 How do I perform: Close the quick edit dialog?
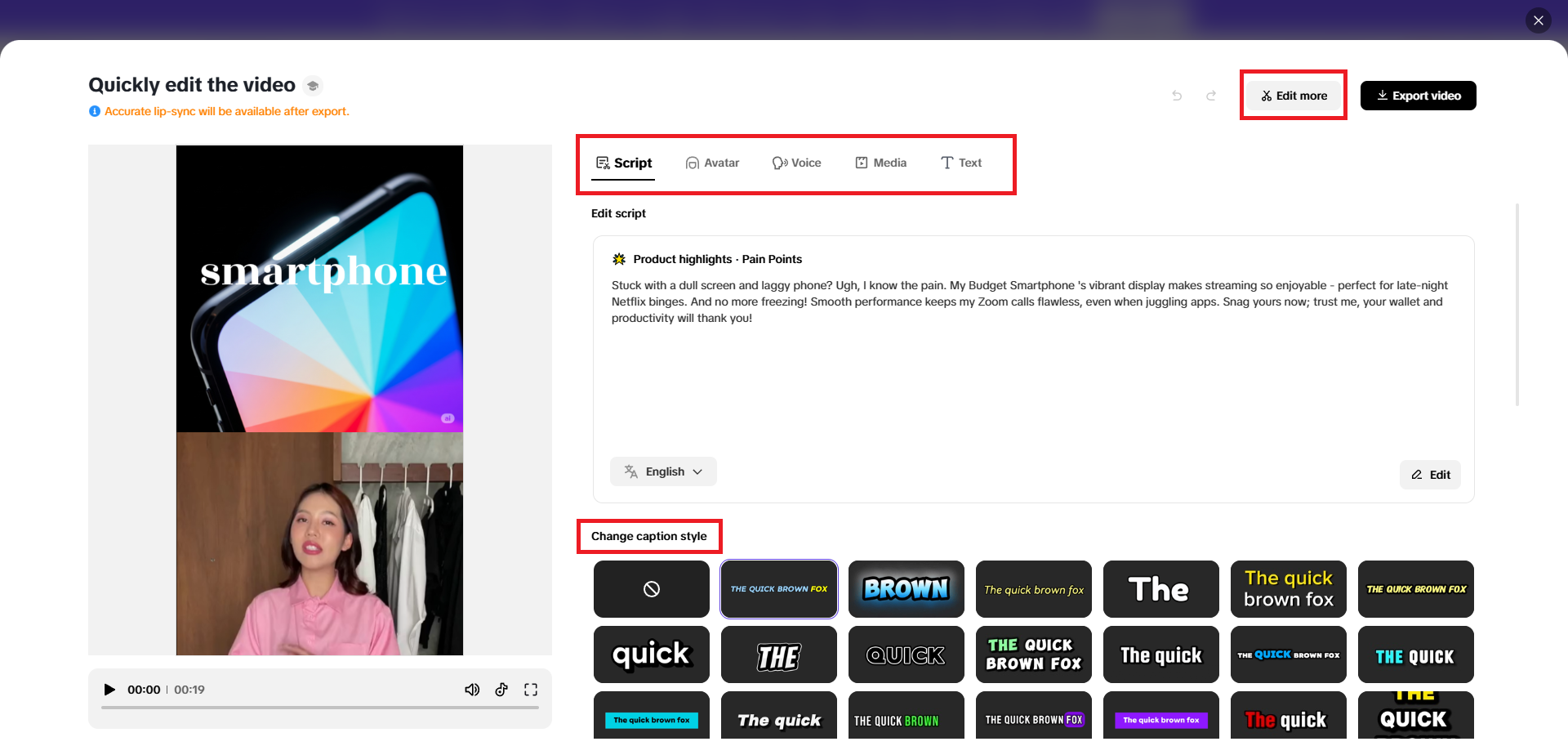pos(1539,20)
